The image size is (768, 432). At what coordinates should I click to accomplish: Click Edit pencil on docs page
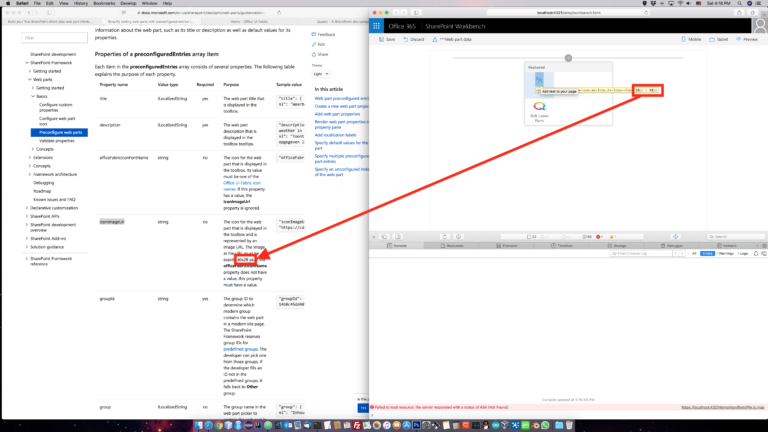(318, 44)
